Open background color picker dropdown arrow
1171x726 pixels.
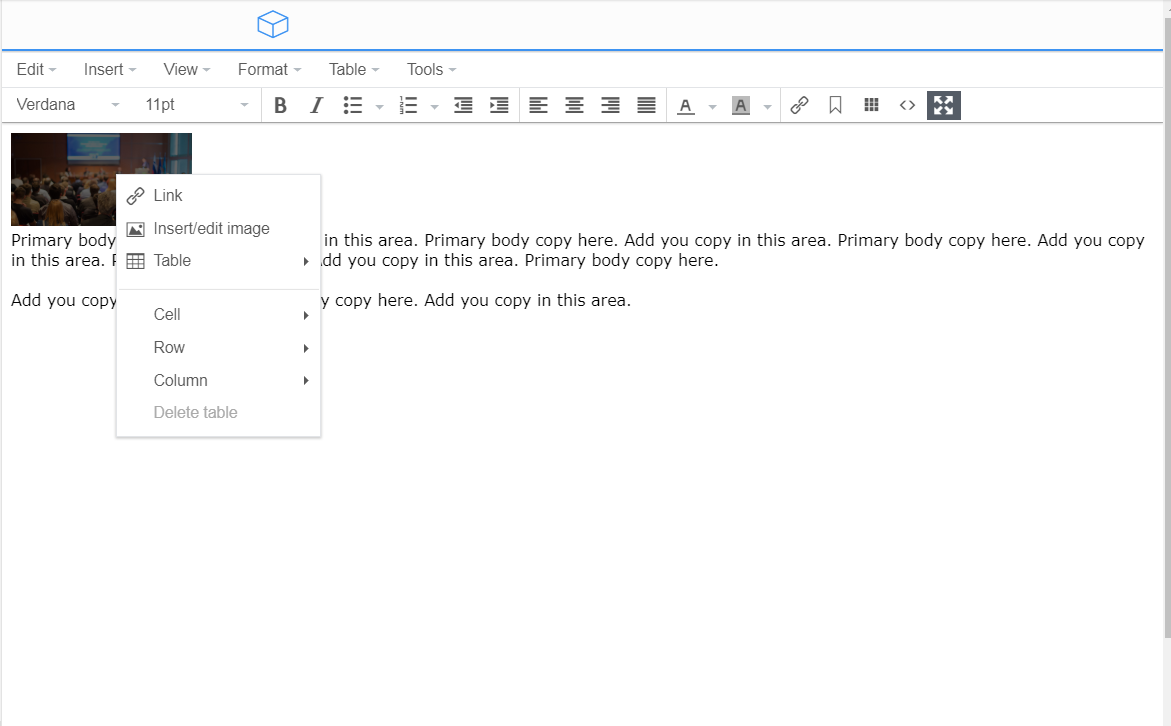click(x=767, y=107)
